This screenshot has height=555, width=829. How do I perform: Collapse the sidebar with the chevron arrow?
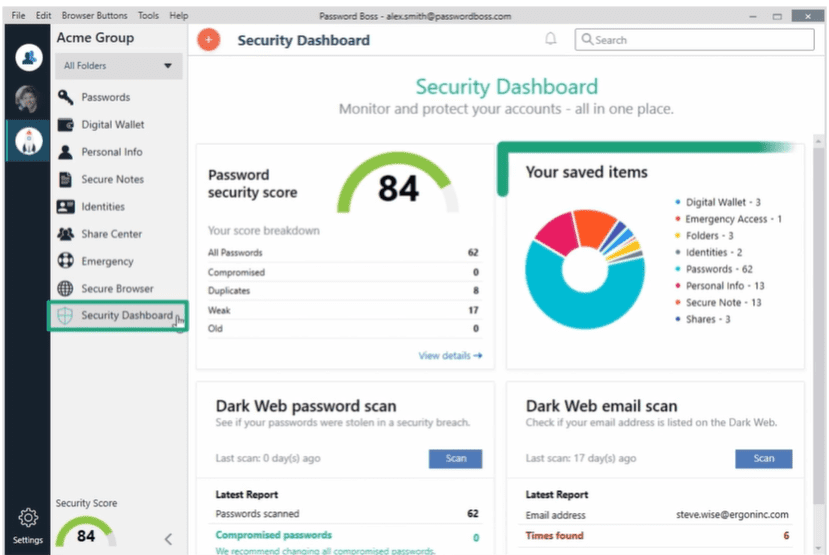168,539
